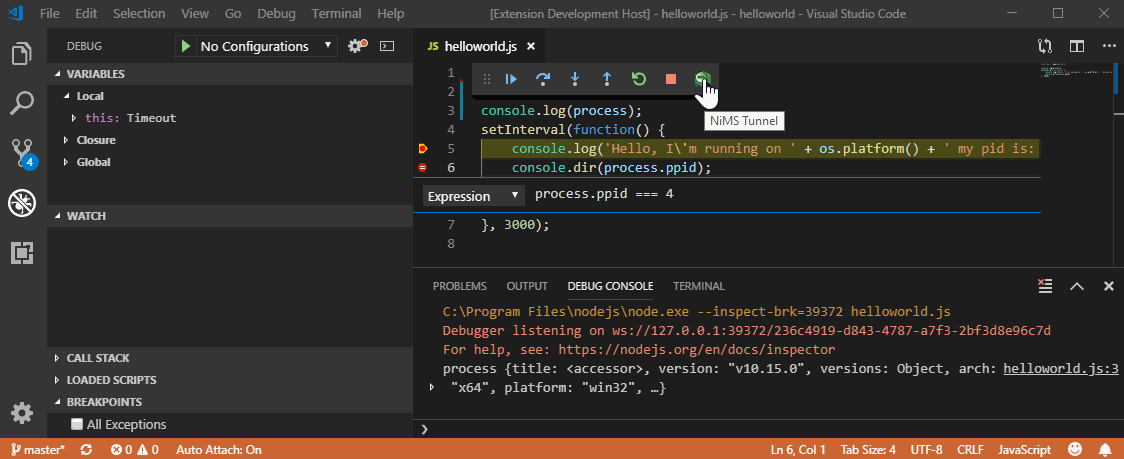The height and width of the screenshot is (459, 1124).
Task: Close the bottom panel
Action: tap(1108, 285)
